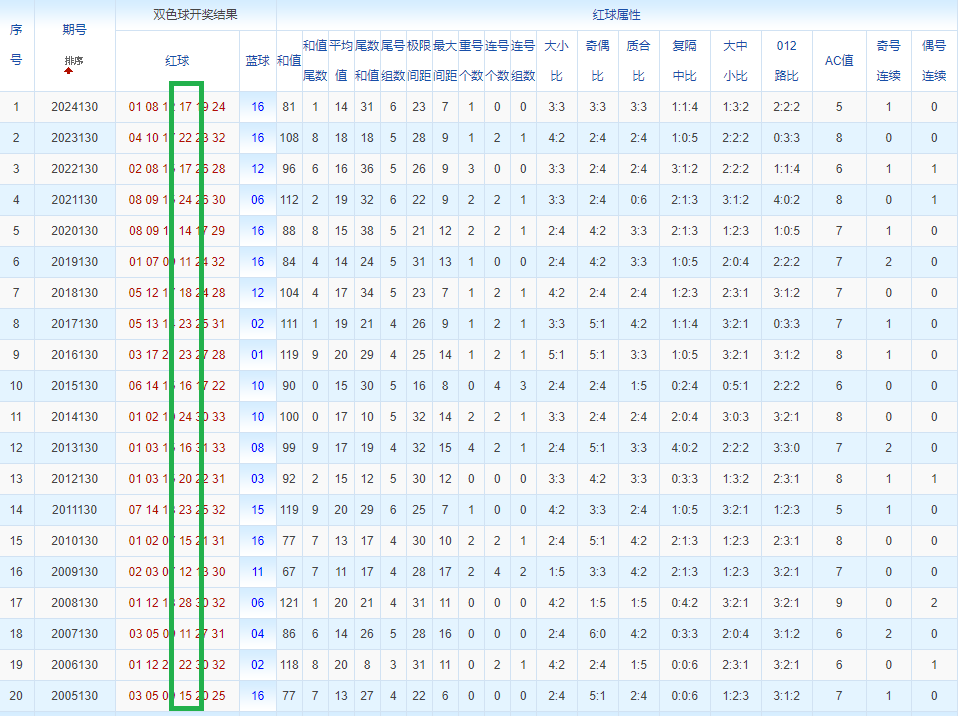The image size is (963, 716).
Task: Select period number 2019130
Action: coord(74,262)
